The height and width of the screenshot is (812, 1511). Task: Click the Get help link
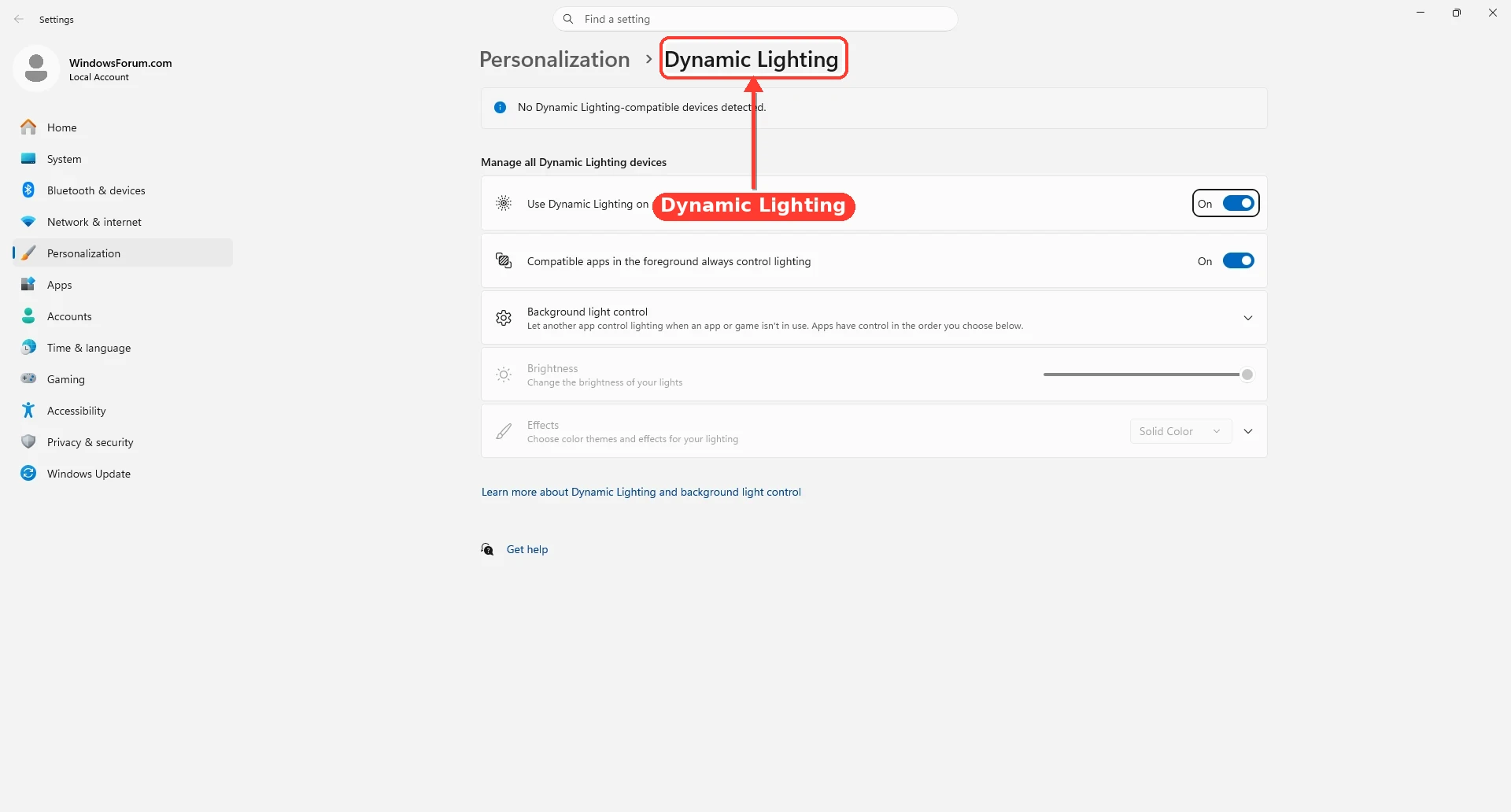click(527, 549)
